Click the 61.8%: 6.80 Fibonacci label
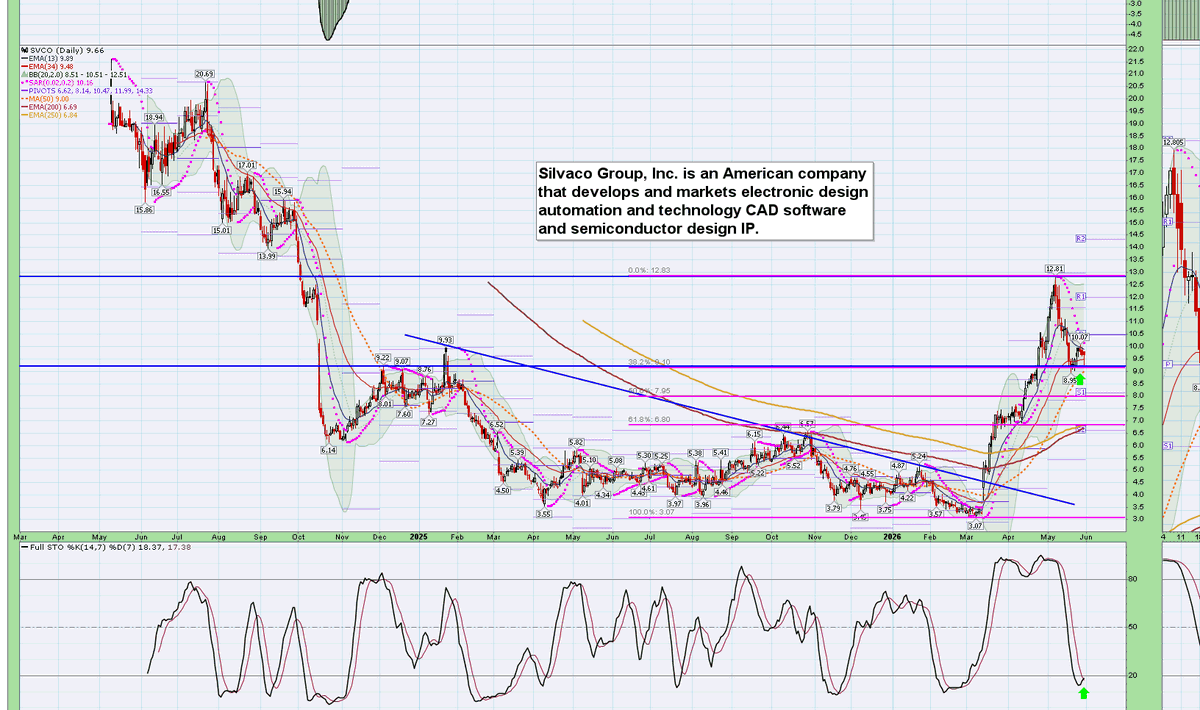 (x=647, y=420)
